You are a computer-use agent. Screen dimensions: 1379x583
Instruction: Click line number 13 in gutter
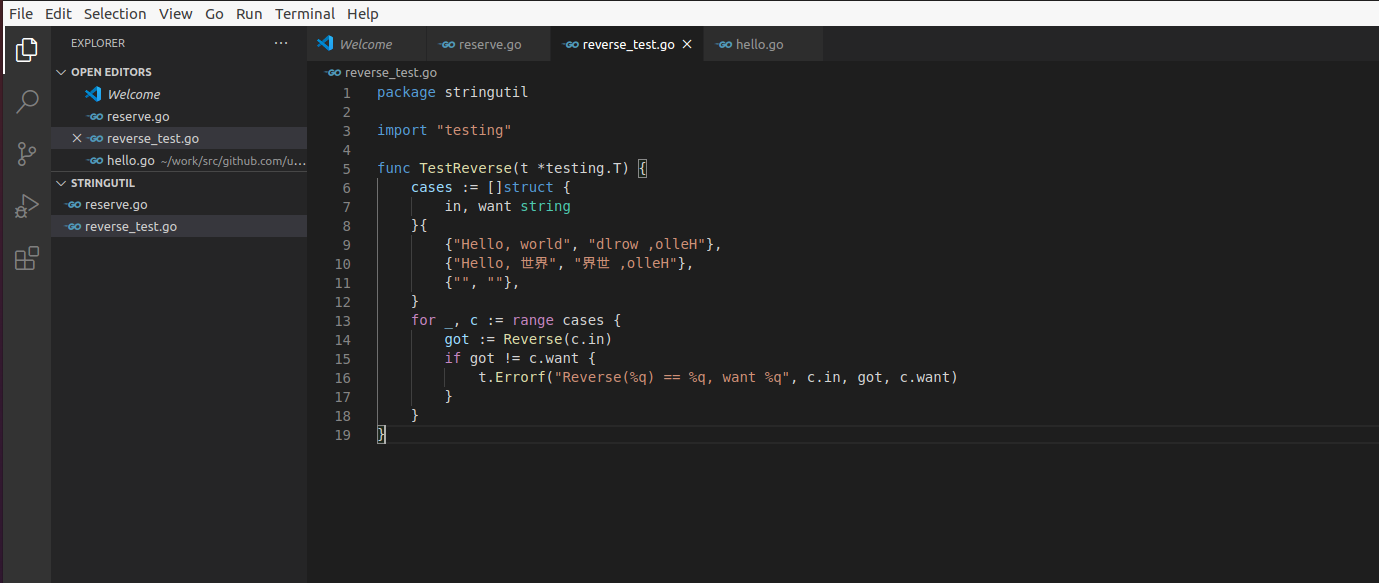point(342,321)
